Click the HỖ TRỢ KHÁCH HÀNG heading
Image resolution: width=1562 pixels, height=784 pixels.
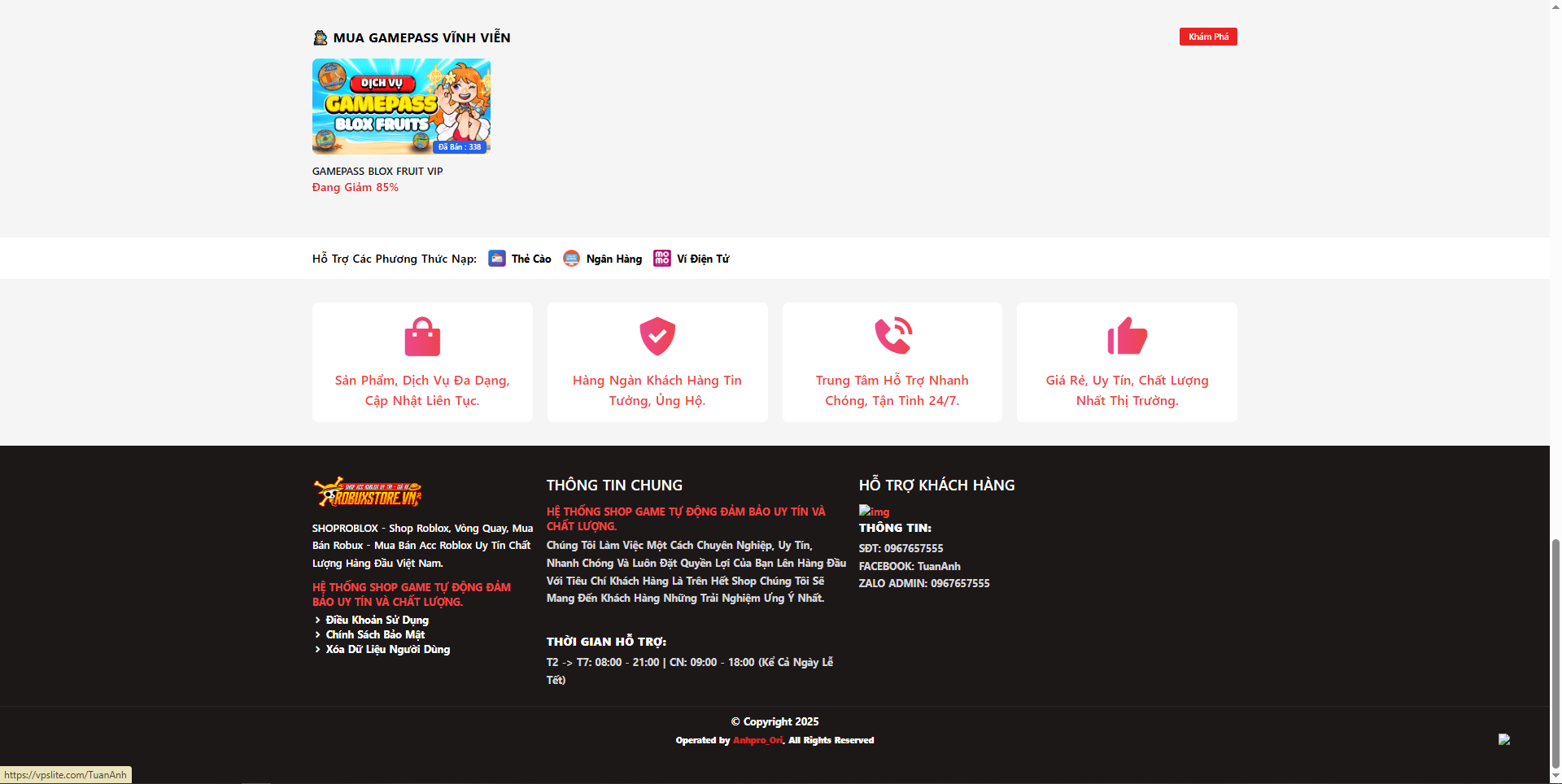[936, 486]
